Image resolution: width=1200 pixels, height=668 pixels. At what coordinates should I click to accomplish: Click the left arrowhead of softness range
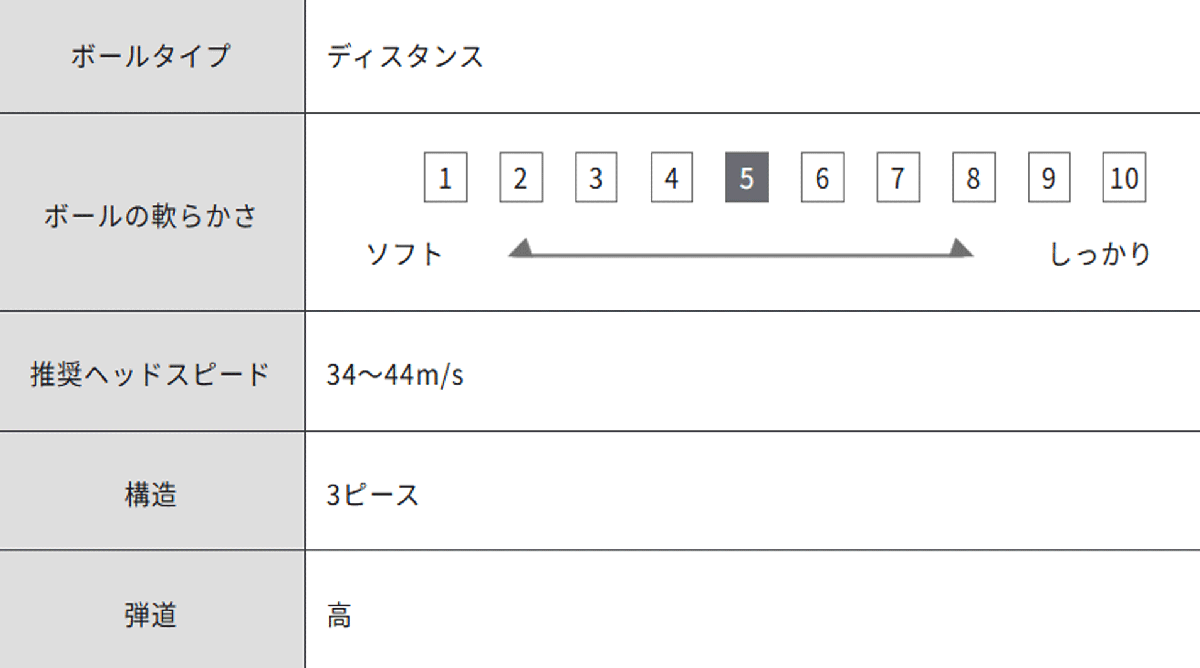point(520,249)
